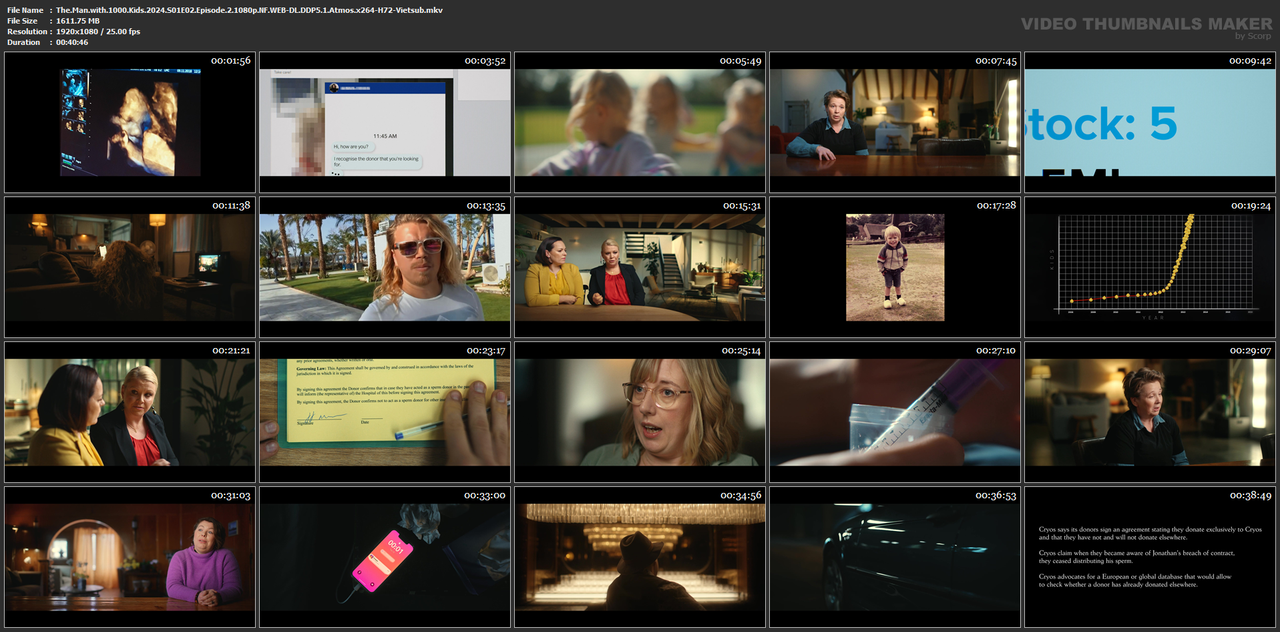Click the toddler photo thumbnail at 00:17:28

(x=895, y=267)
